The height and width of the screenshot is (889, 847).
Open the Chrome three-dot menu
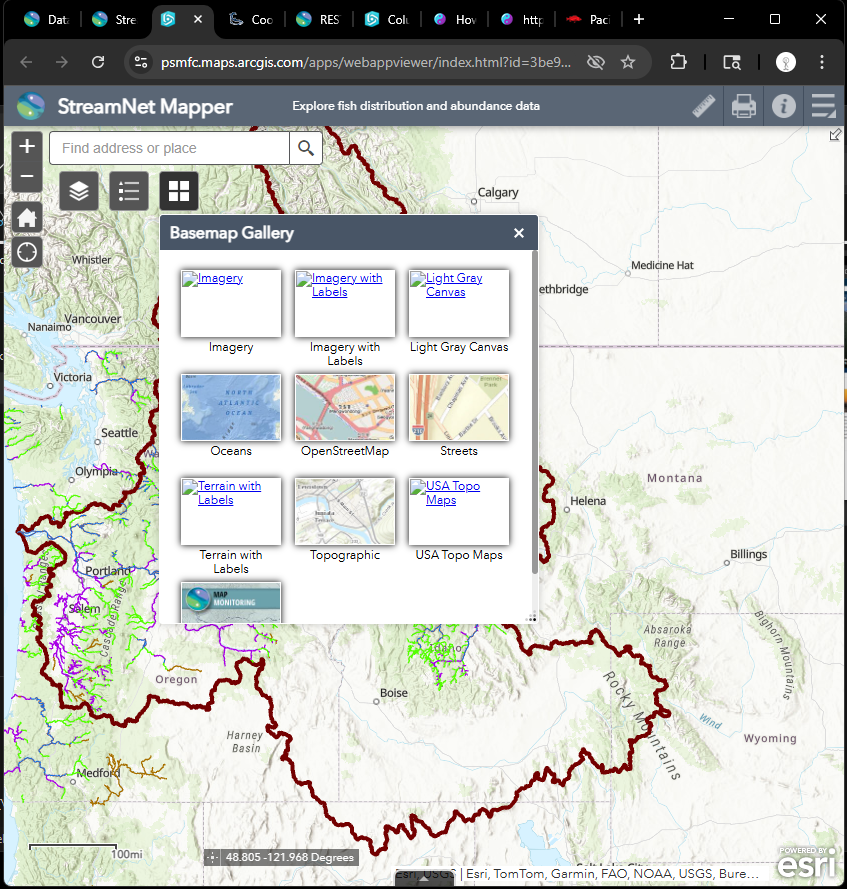tap(821, 62)
